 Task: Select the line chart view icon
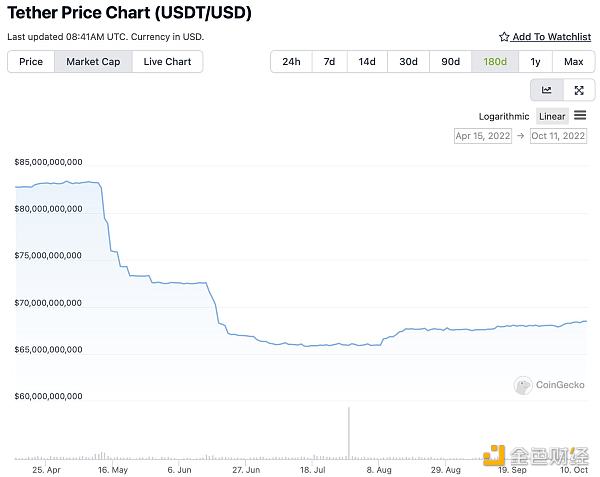[547, 90]
